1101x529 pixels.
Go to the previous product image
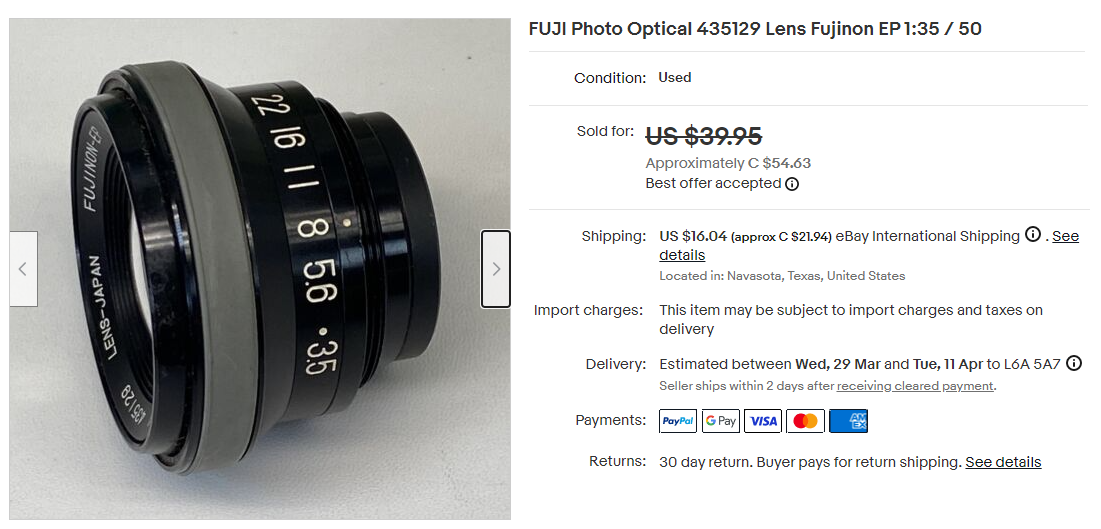click(x=23, y=269)
